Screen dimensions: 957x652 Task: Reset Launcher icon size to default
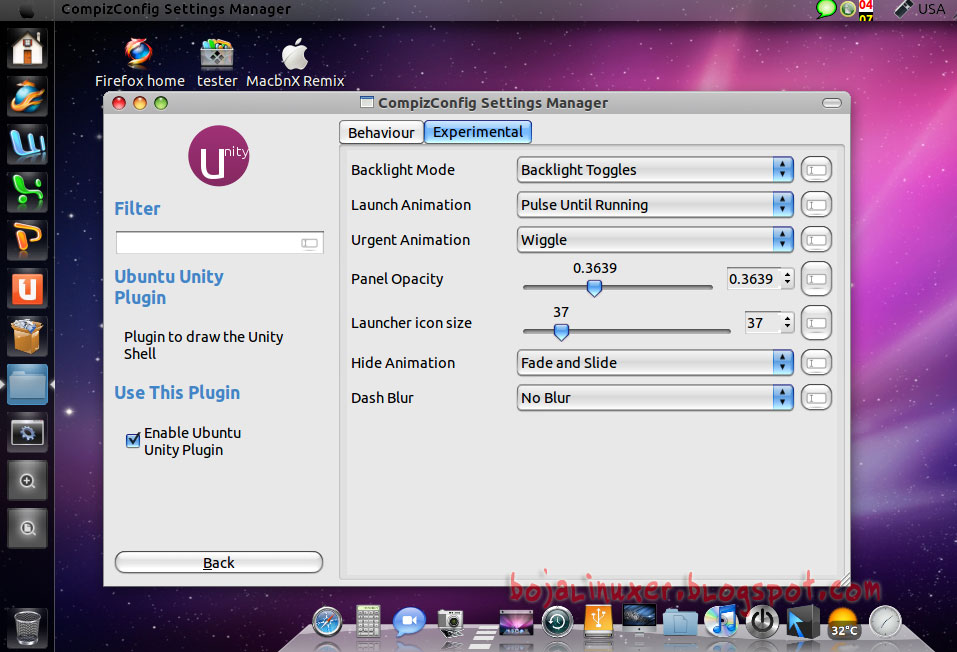pyautogui.click(x=816, y=323)
